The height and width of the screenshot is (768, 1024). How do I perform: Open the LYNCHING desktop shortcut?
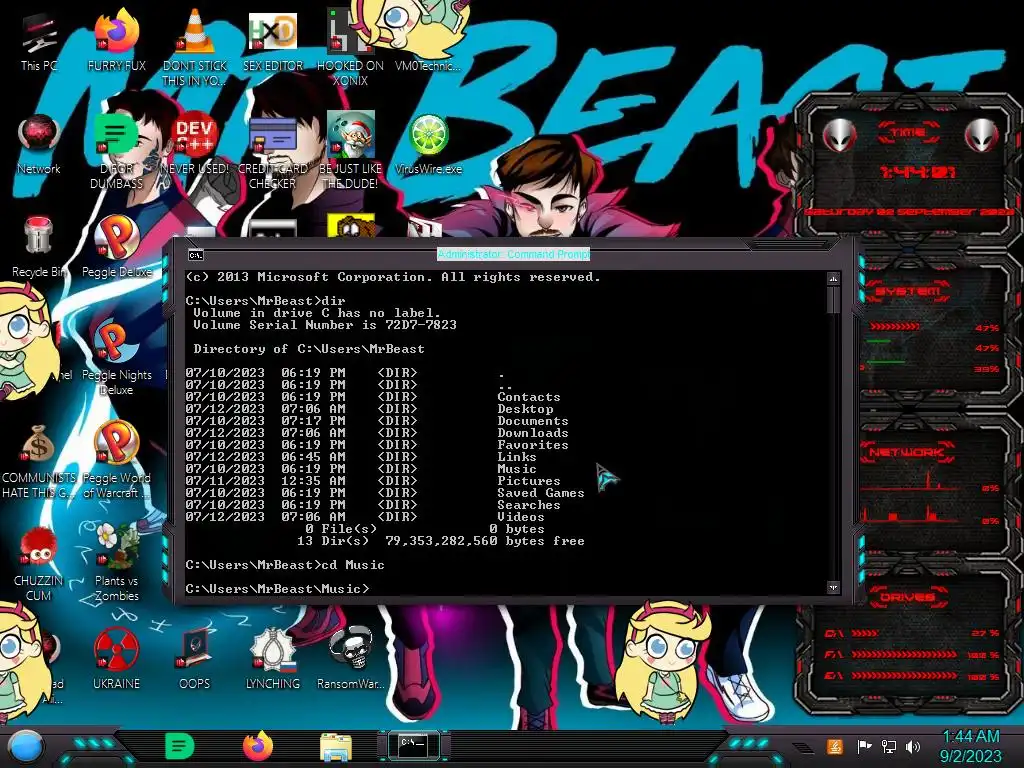coord(273,658)
